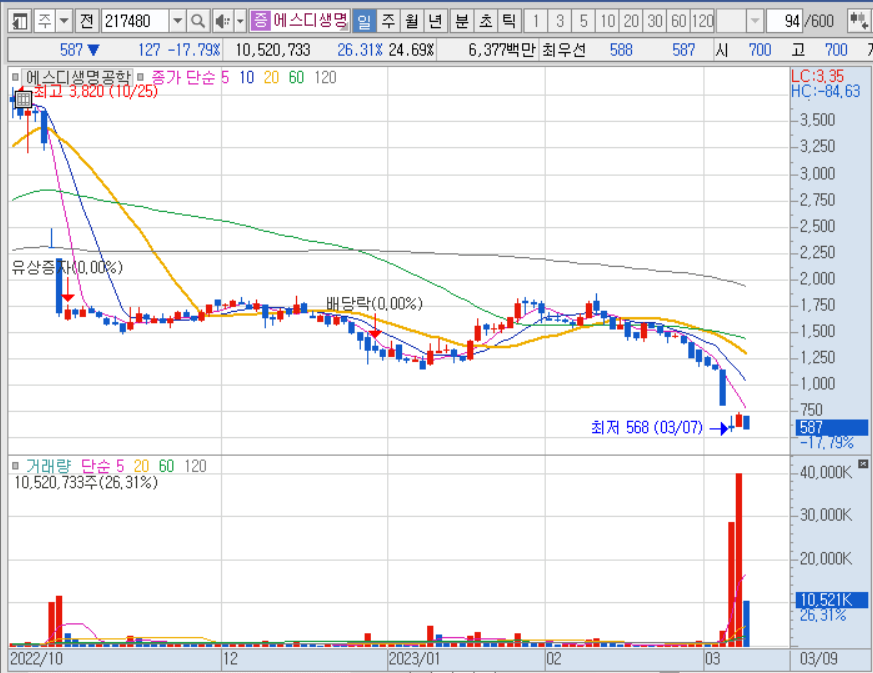Choose the 30 interval button
The image size is (873, 673).
click(x=655, y=22)
